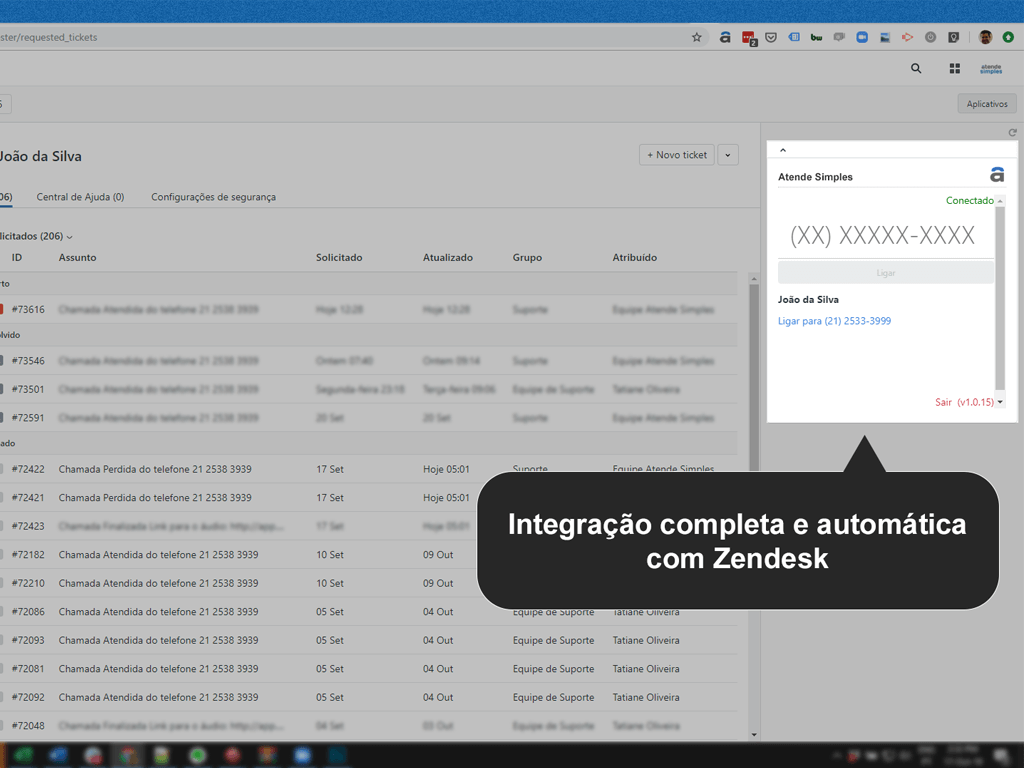Click Sair link in the widget
This screenshot has height=768, width=1024.
point(943,402)
